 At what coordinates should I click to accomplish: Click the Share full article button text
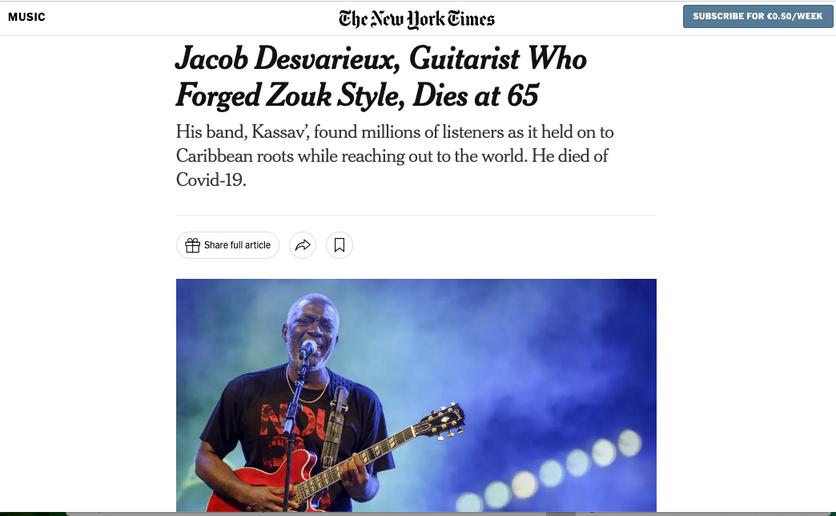point(237,245)
